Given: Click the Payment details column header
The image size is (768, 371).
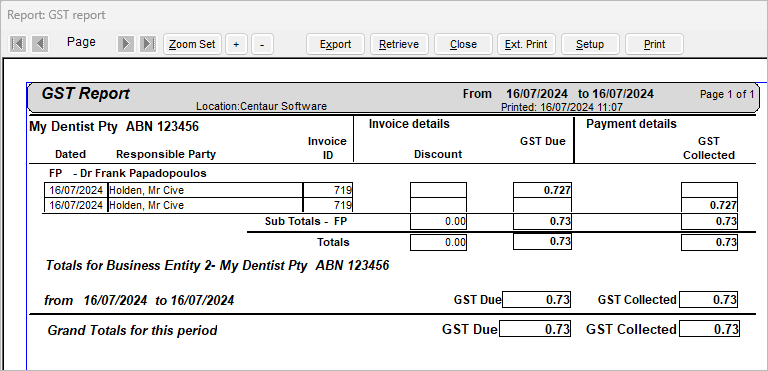Looking at the screenshot, I should (x=631, y=124).
